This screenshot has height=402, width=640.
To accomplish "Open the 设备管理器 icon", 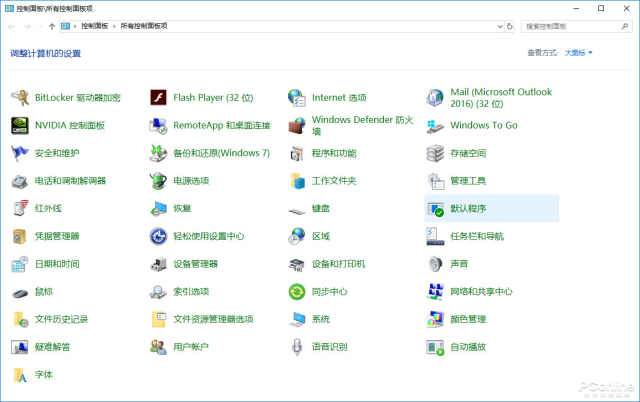I will click(158, 264).
